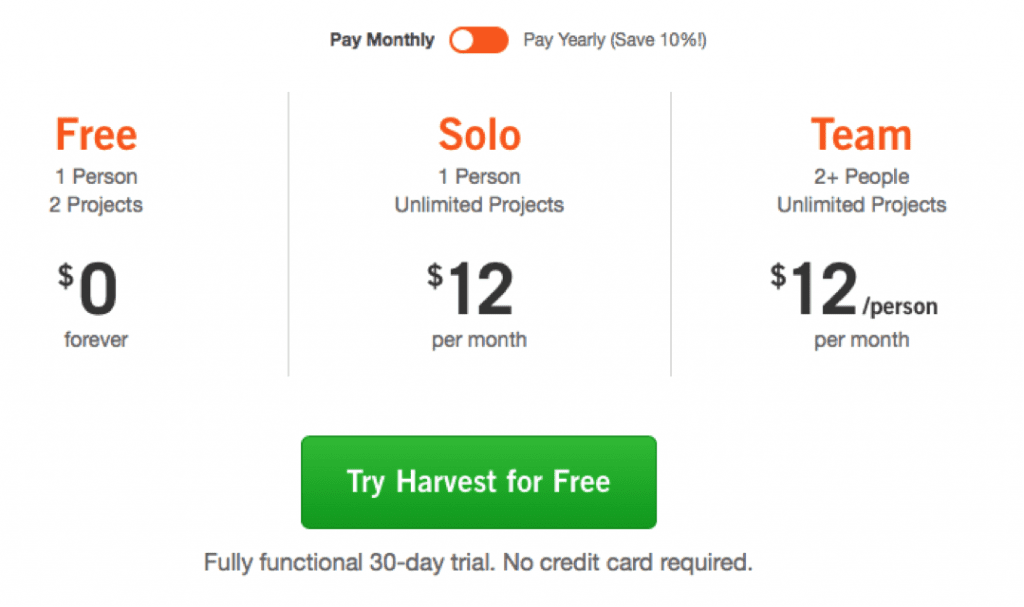Click the $12 price under Solo
1024x607 pixels.
tap(470, 288)
